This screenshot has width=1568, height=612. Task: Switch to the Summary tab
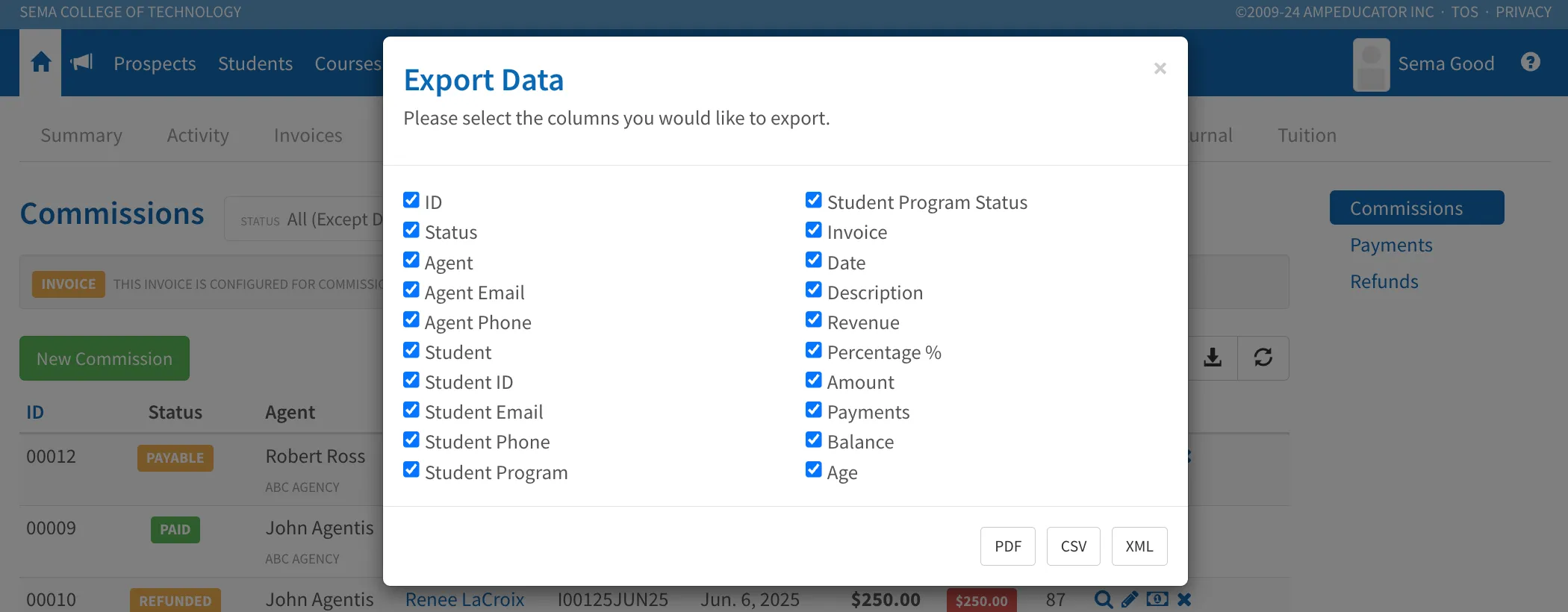[81, 135]
